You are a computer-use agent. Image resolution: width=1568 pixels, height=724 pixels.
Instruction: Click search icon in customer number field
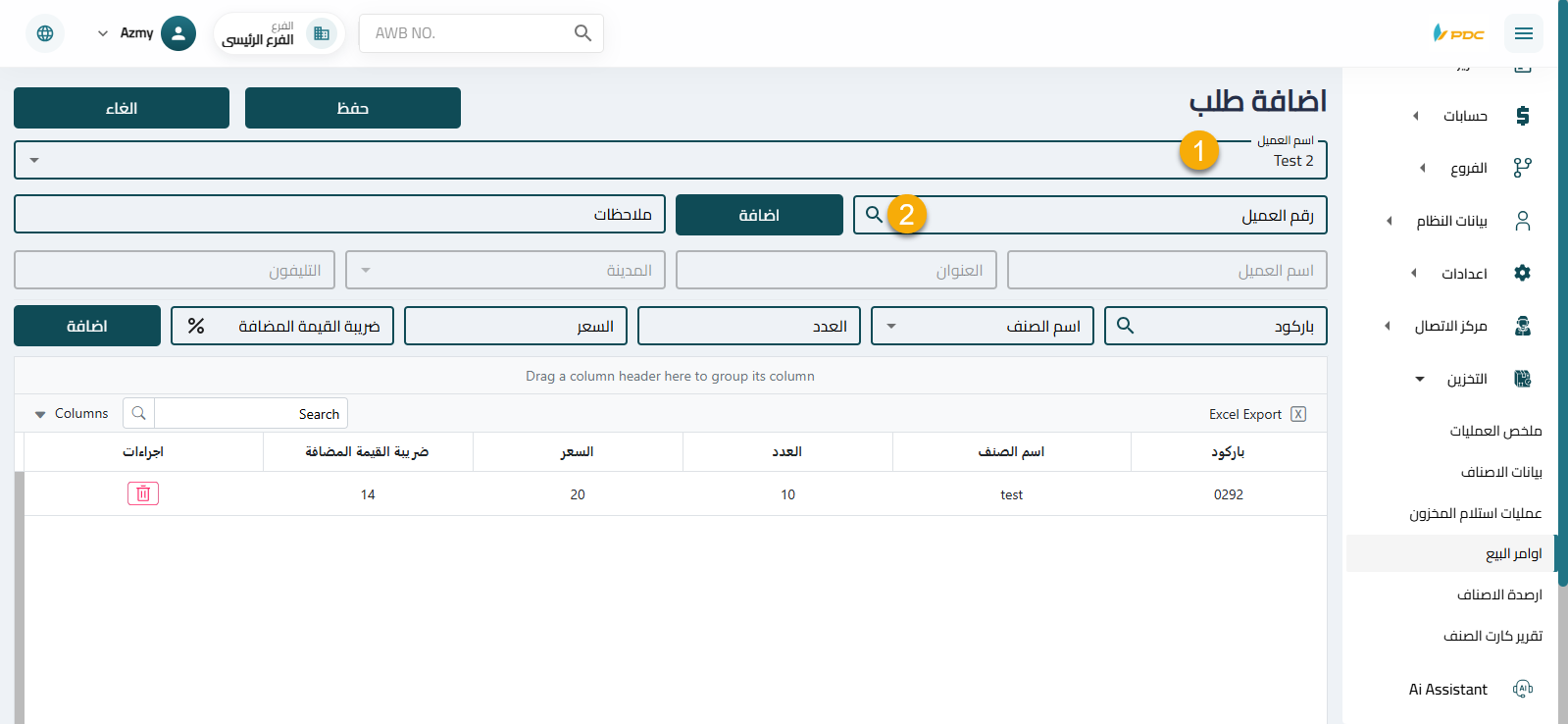point(874,215)
